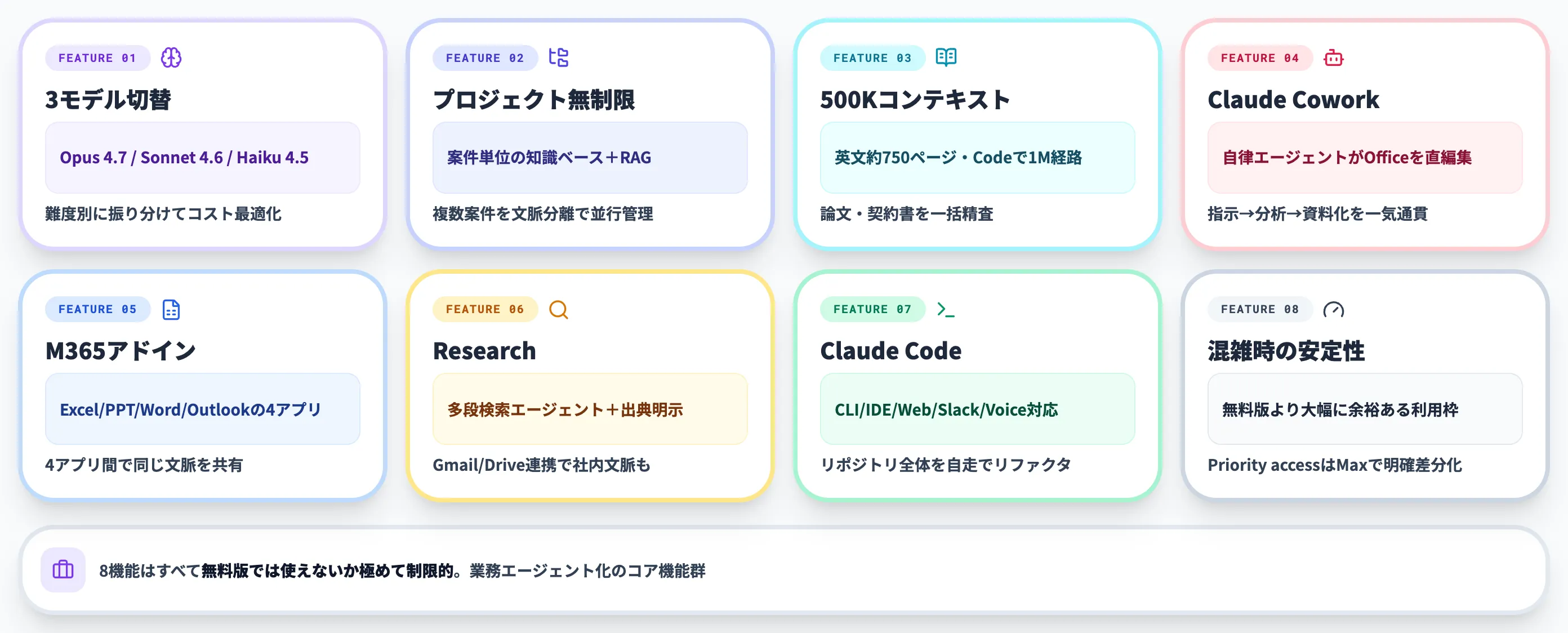Select the FEATURE 07 badge
Image resolution: width=1568 pixels, height=633 pixels.
click(x=872, y=309)
